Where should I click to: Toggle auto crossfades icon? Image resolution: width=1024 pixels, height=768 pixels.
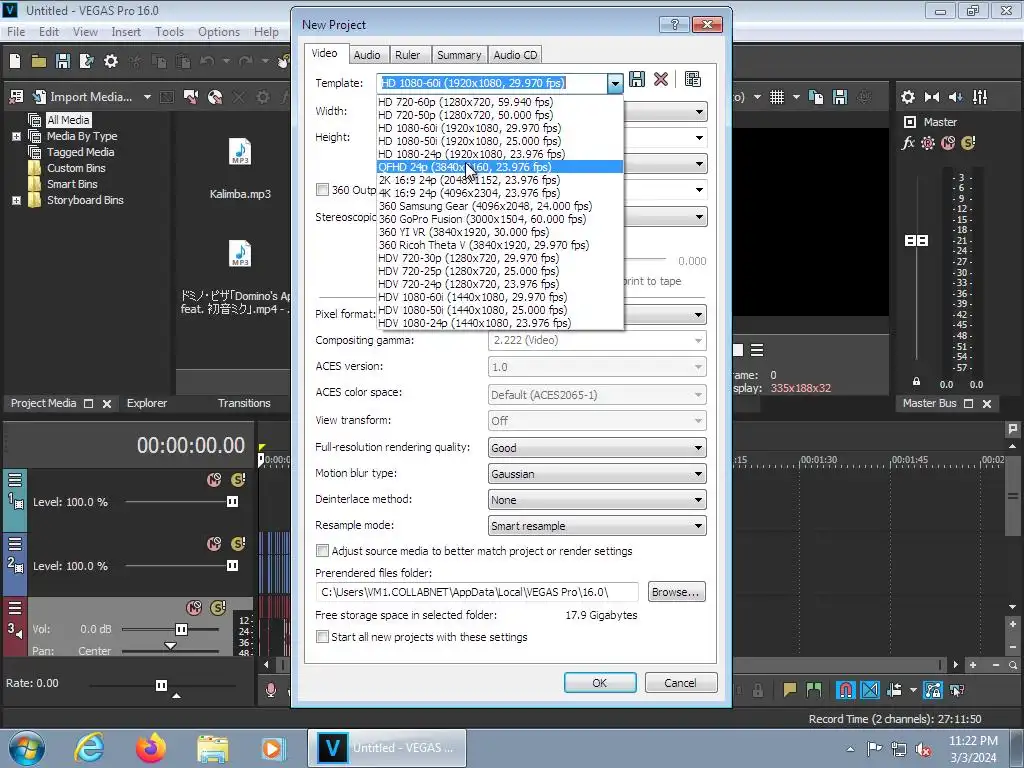(x=870, y=690)
